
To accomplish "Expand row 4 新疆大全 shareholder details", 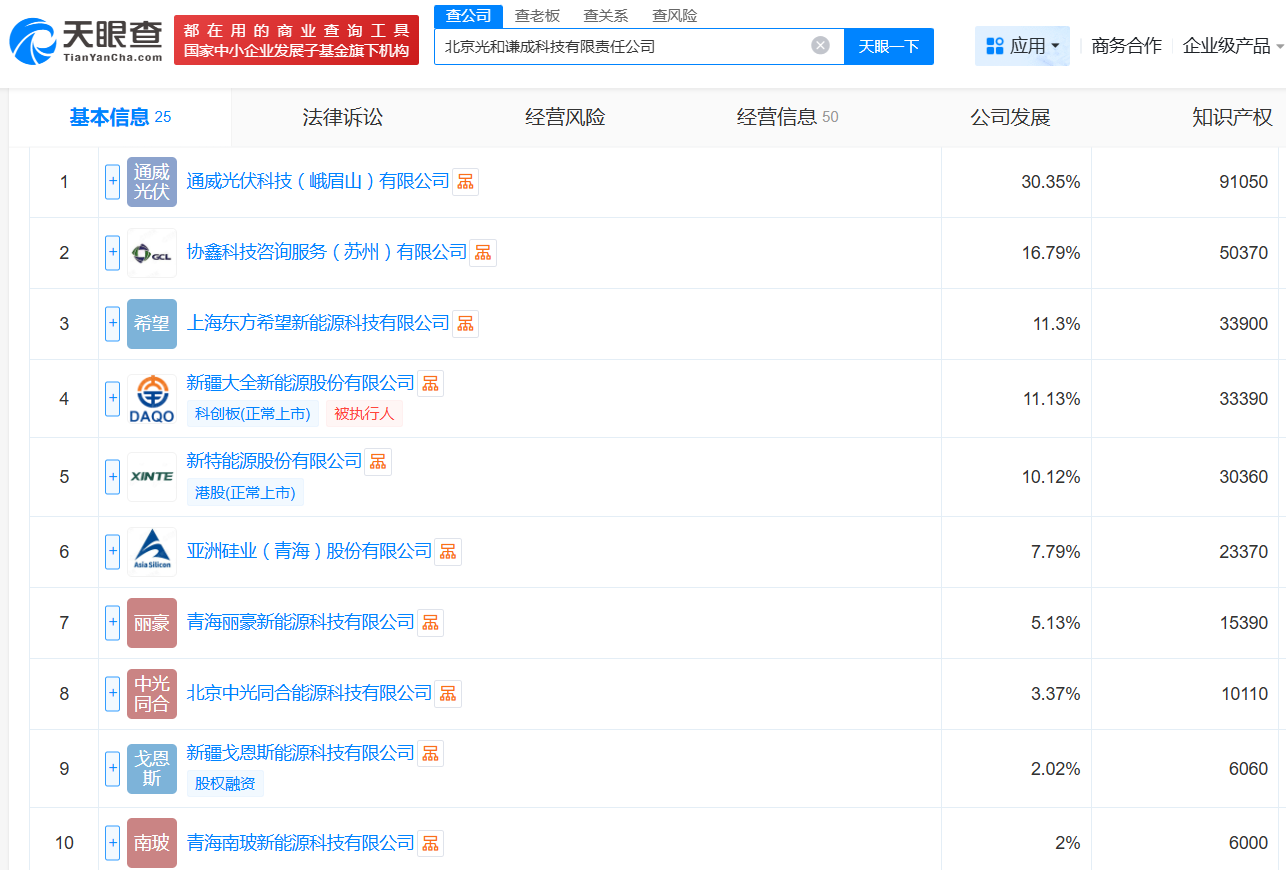I will 113,399.
